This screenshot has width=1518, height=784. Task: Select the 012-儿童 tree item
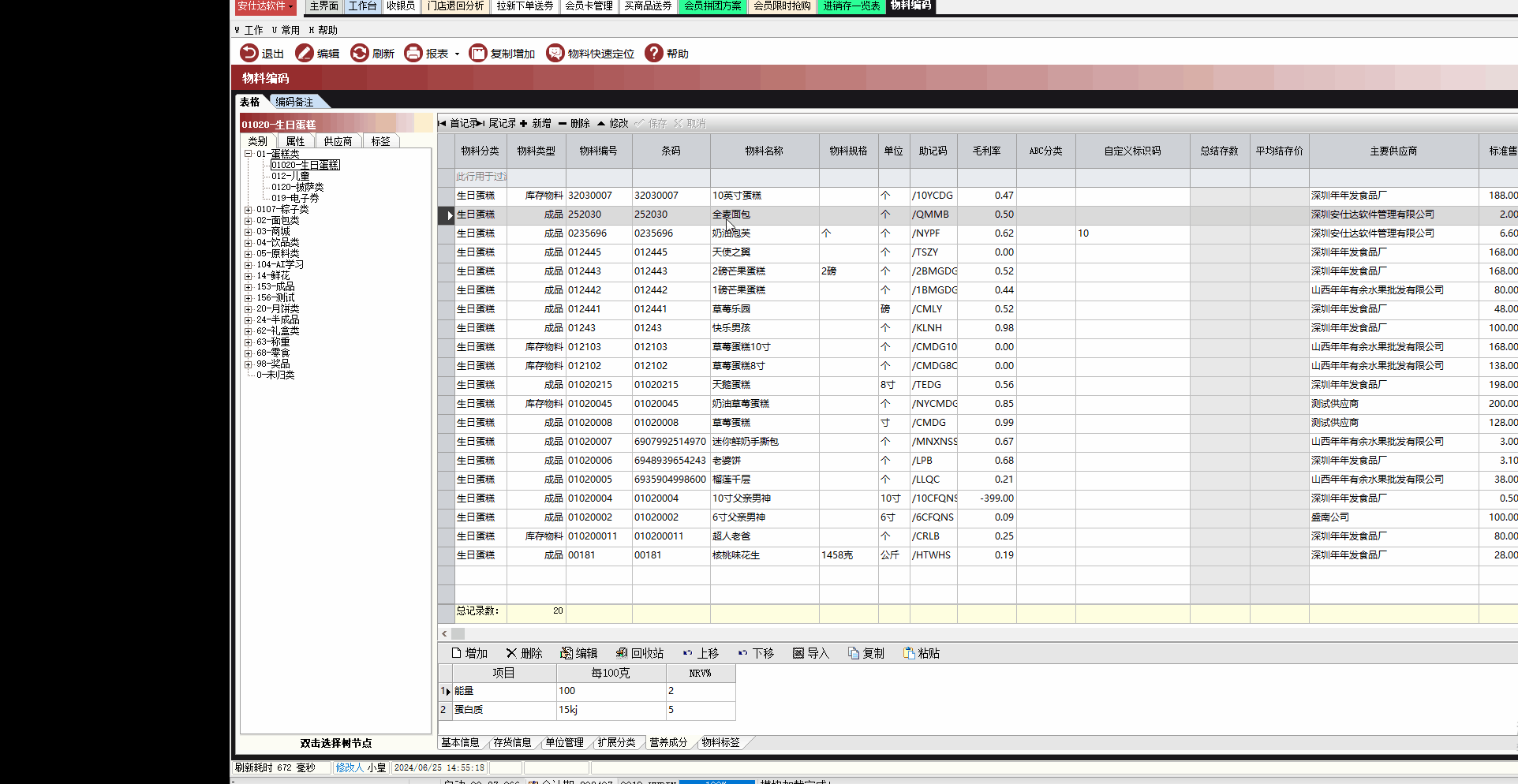click(290, 176)
